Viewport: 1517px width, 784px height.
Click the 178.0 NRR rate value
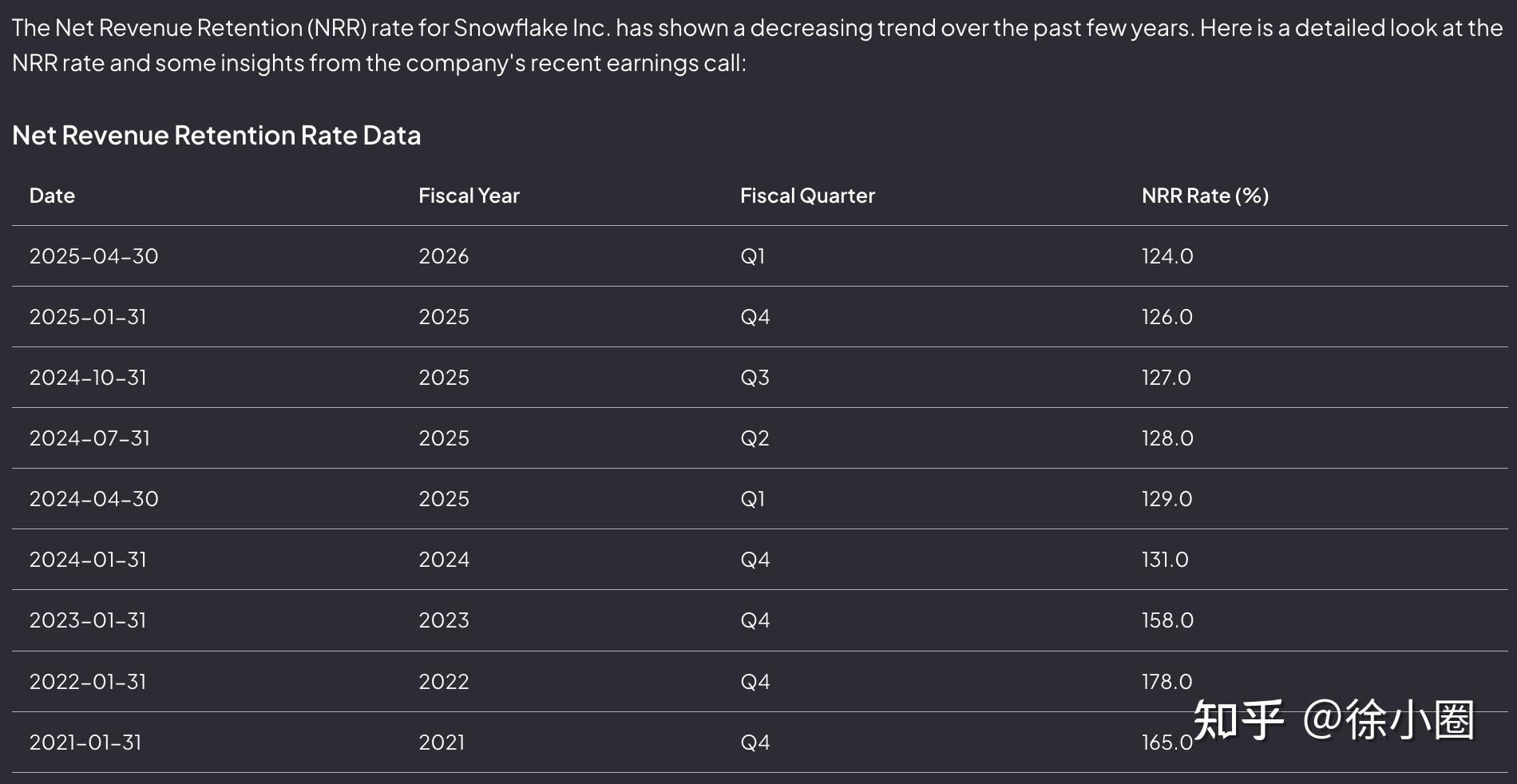1166,682
